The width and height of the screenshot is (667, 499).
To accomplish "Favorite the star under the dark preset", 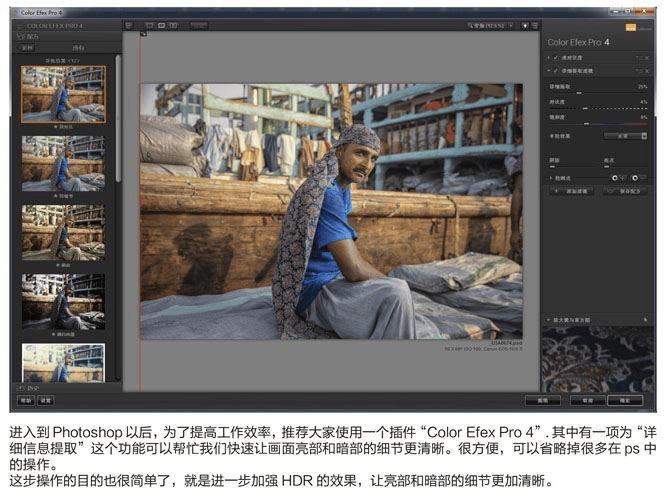I will tap(53, 334).
